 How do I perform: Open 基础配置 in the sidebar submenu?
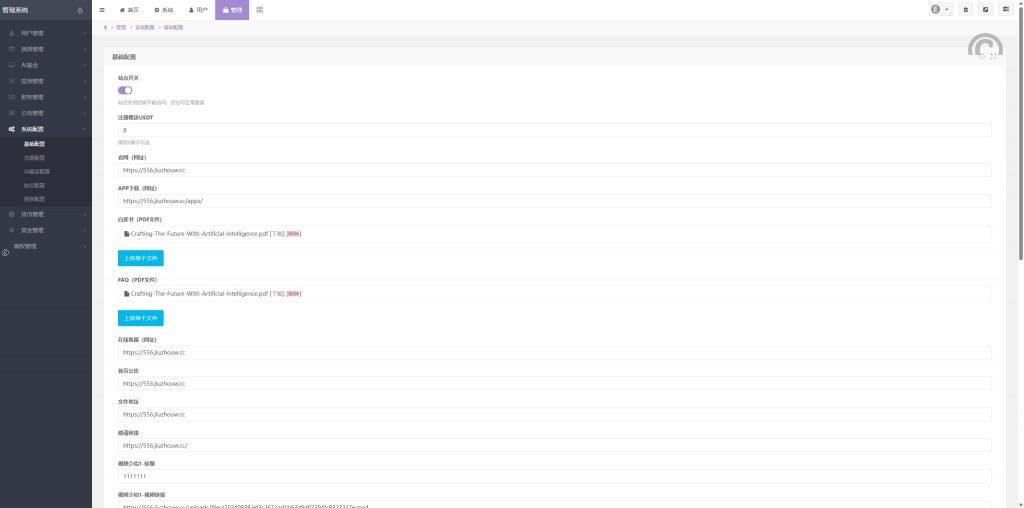(35, 144)
